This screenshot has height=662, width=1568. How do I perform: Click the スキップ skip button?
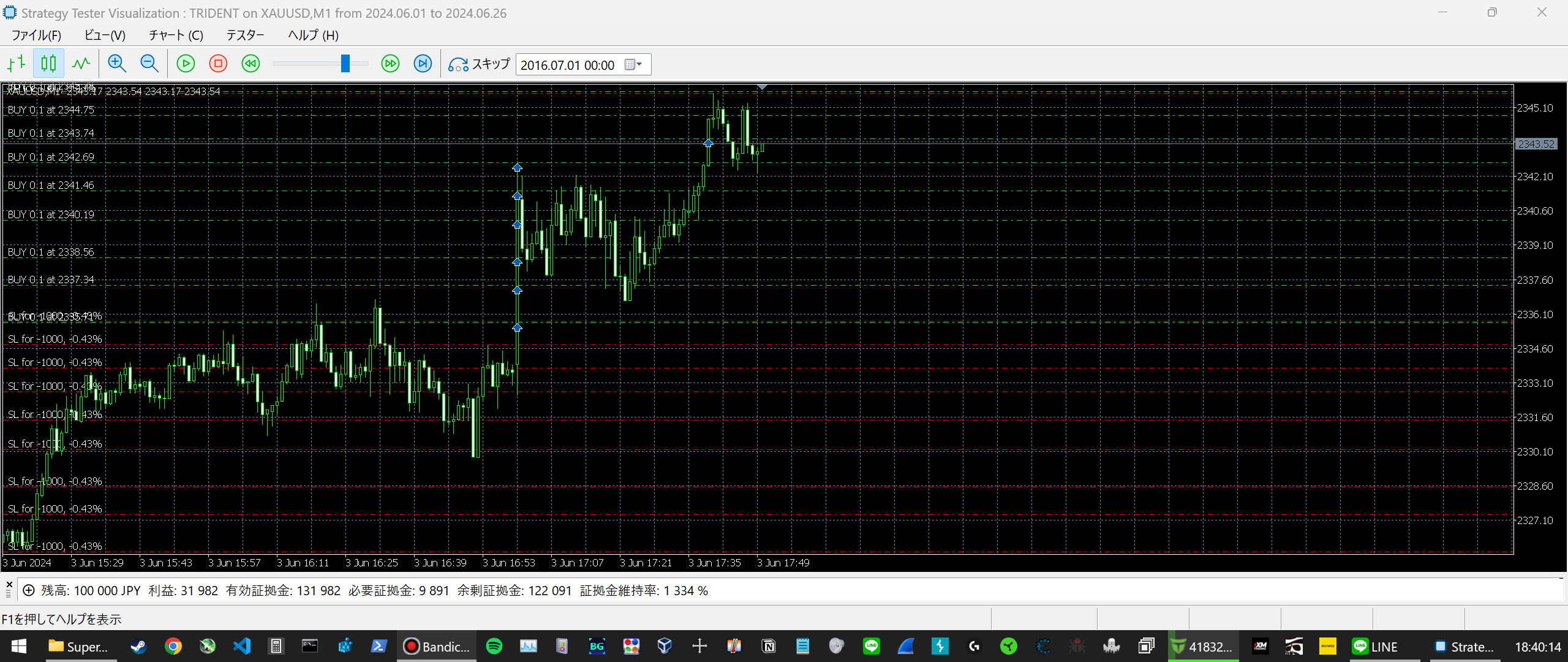pos(479,64)
